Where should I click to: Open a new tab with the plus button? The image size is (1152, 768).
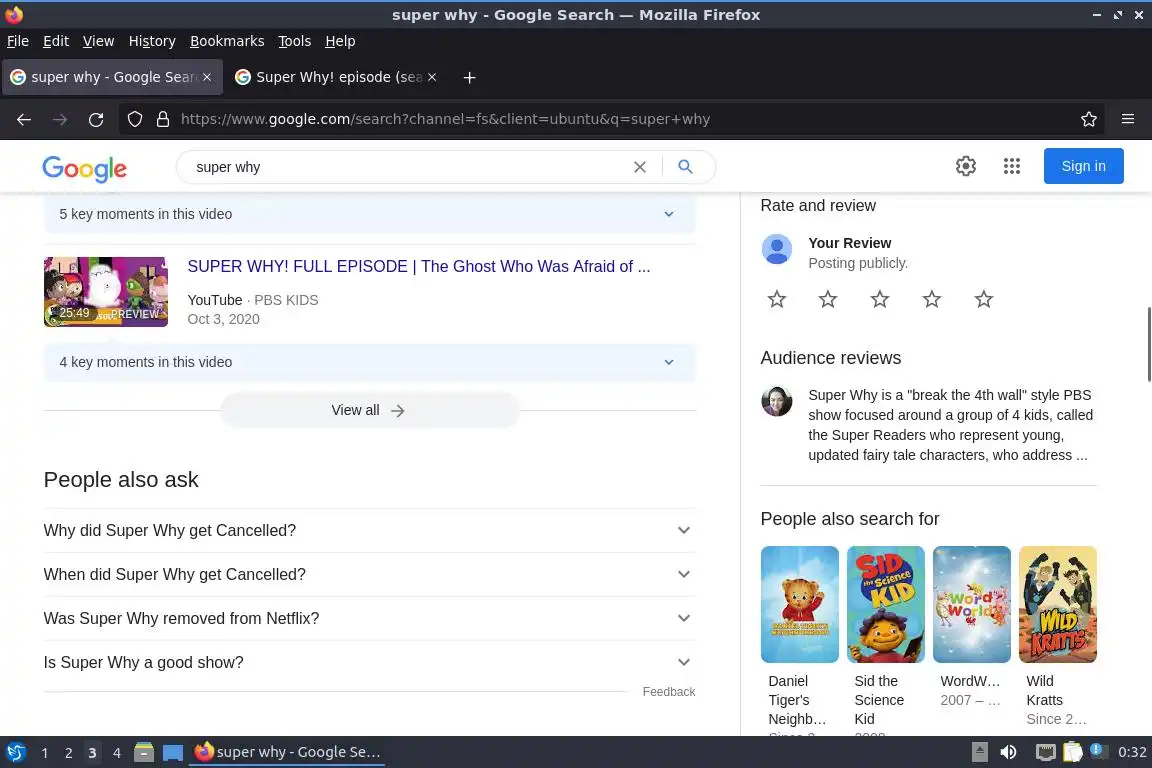click(469, 77)
